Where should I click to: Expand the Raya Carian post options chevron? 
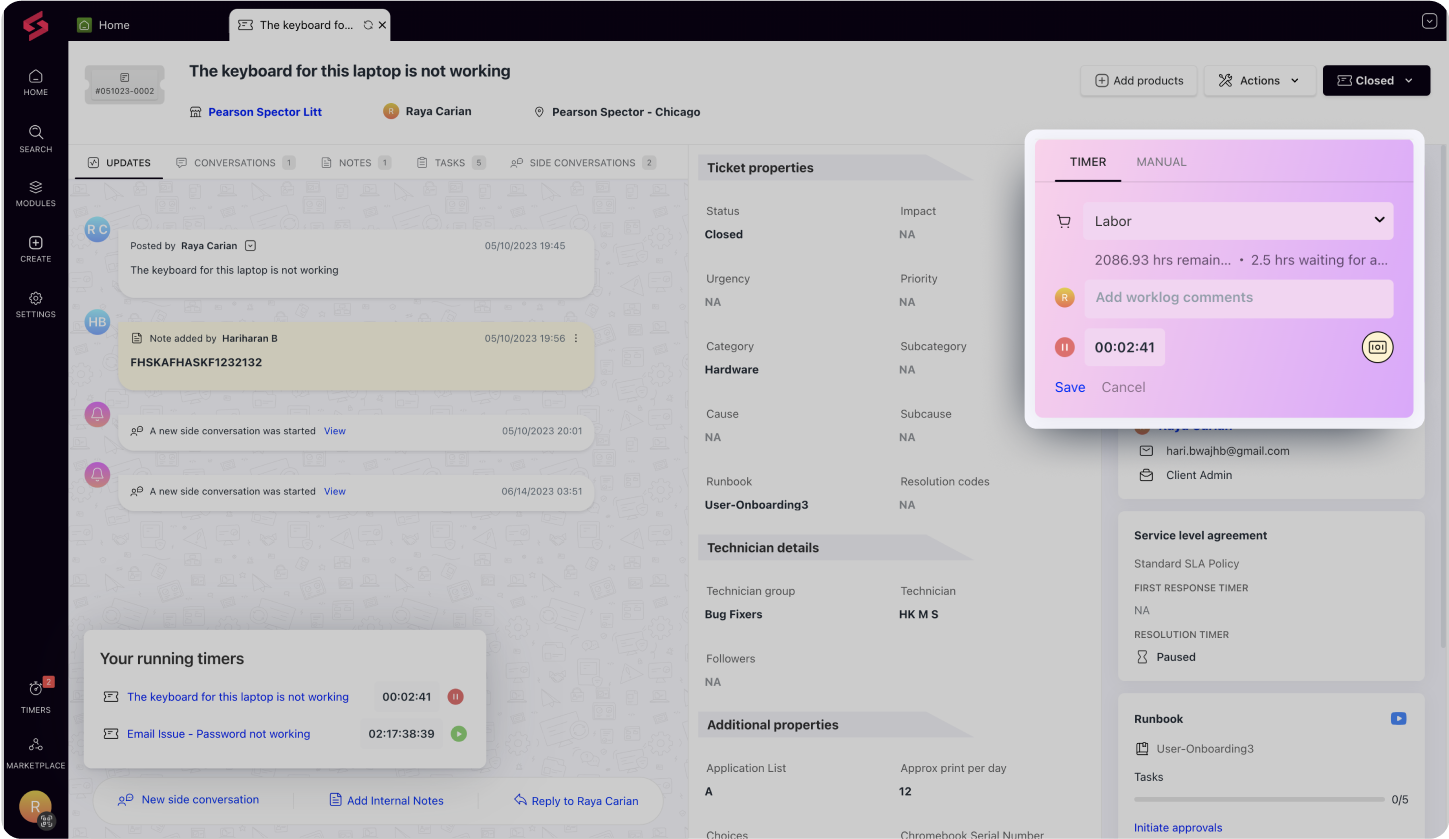click(250, 246)
